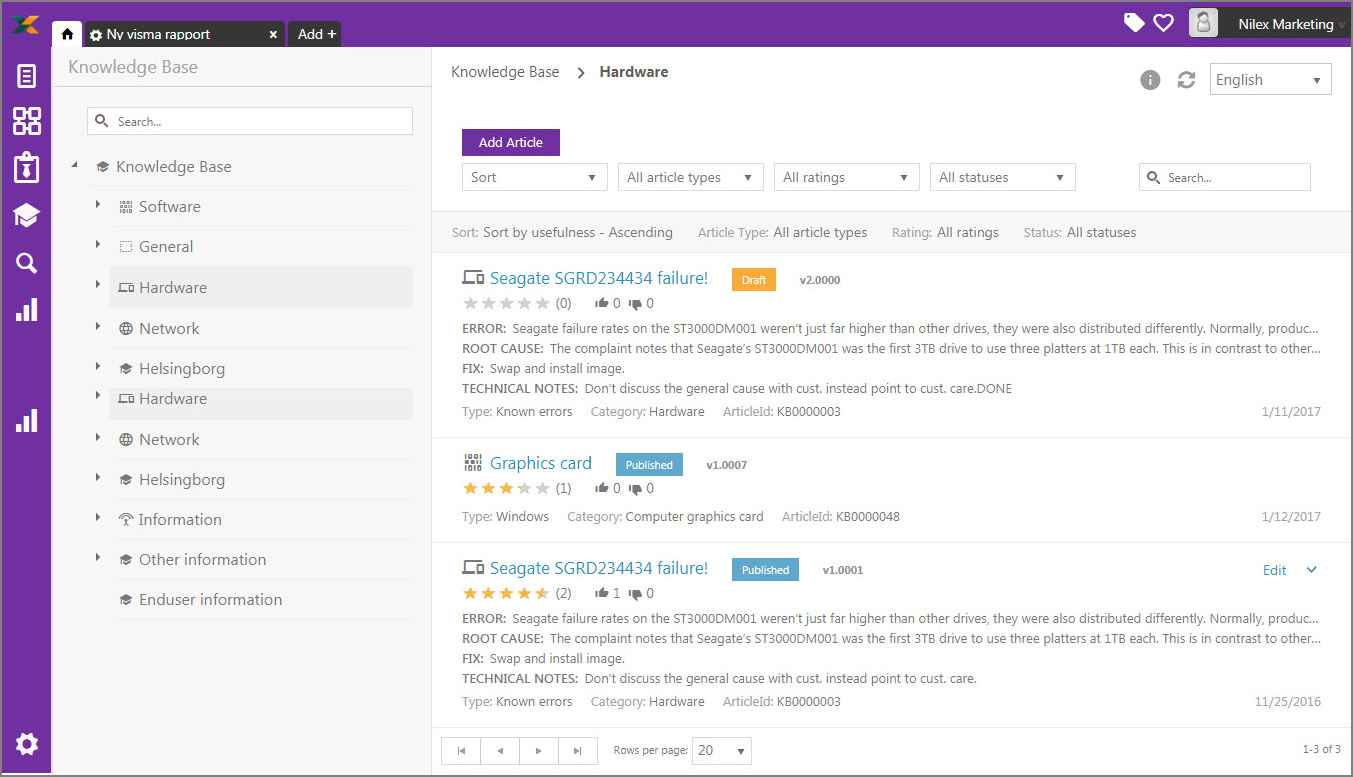Click Sort by usefulness - Ascending text
Viewport: 1353px width, 777px height.
(578, 232)
